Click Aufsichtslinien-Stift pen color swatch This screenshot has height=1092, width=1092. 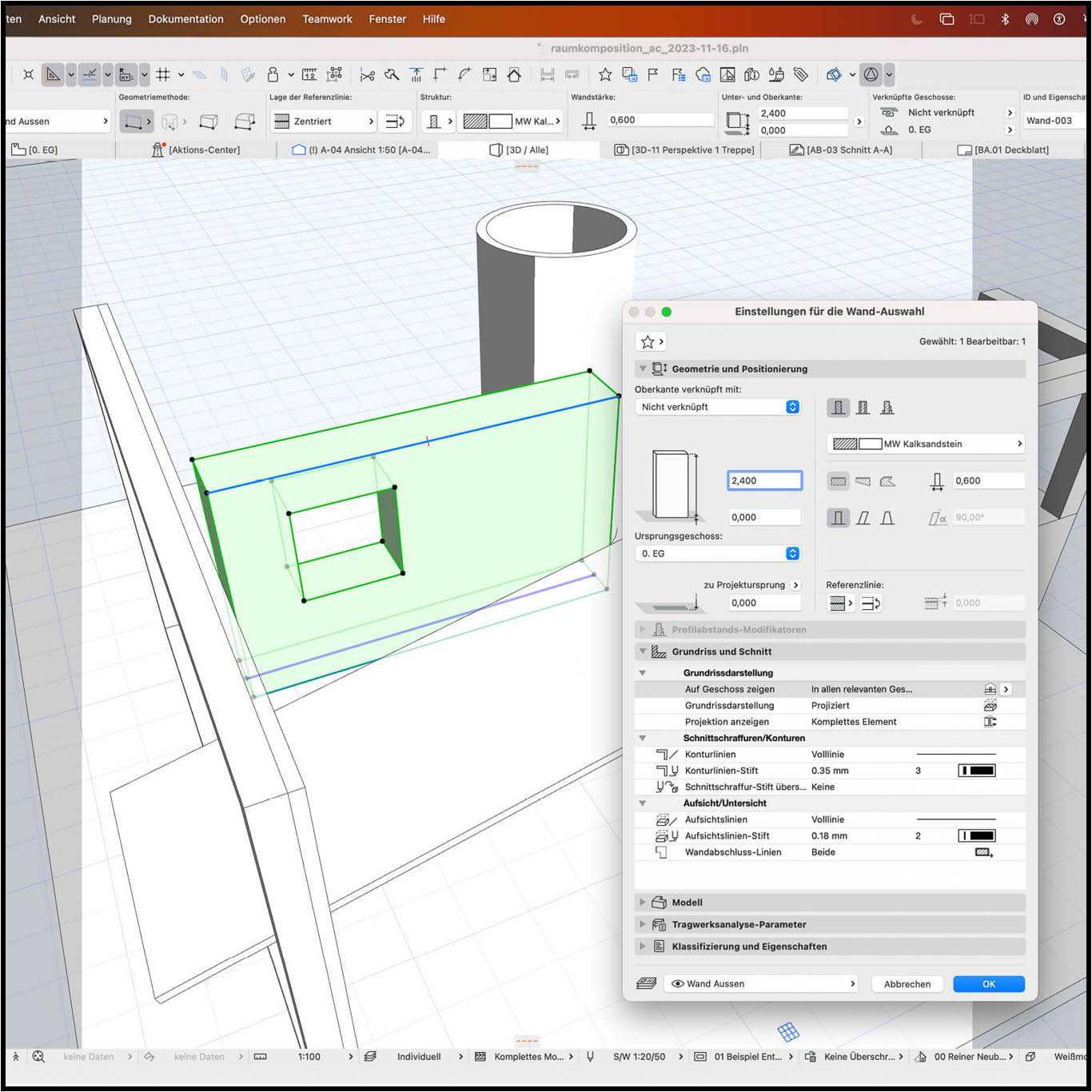[977, 836]
